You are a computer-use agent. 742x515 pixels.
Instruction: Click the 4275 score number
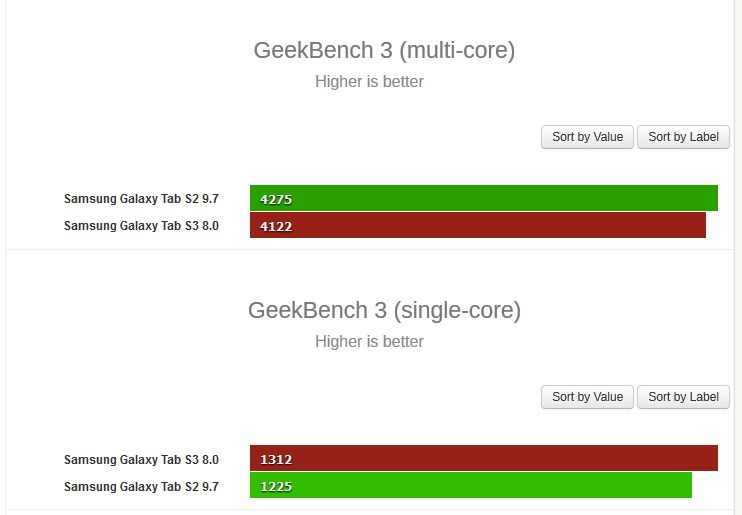click(x=276, y=199)
